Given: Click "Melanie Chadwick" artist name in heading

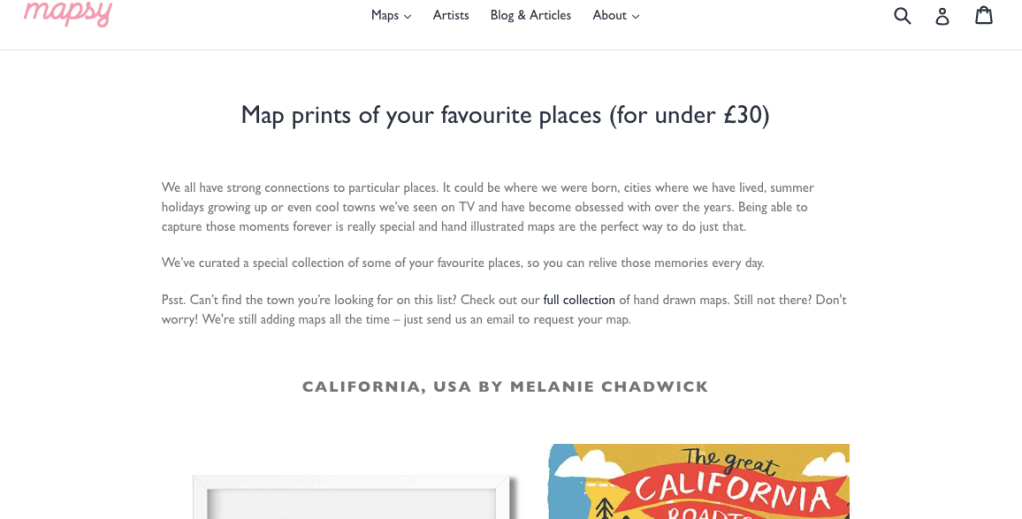Looking at the screenshot, I should [609, 387].
